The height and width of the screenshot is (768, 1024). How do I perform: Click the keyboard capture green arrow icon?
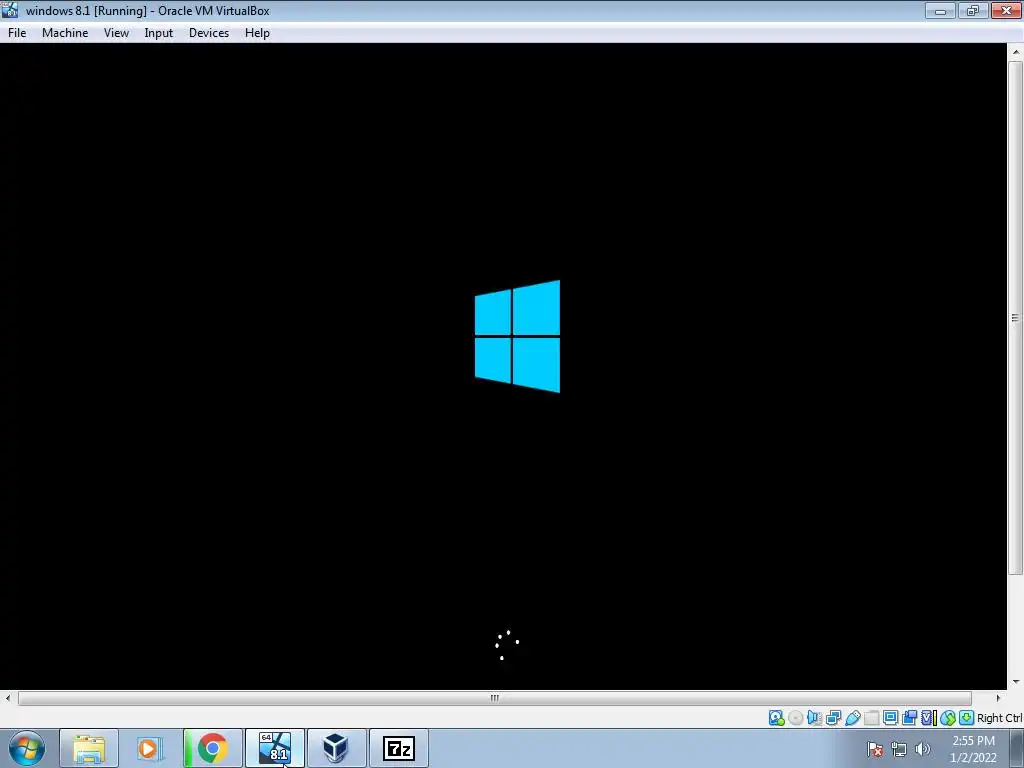click(967, 718)
